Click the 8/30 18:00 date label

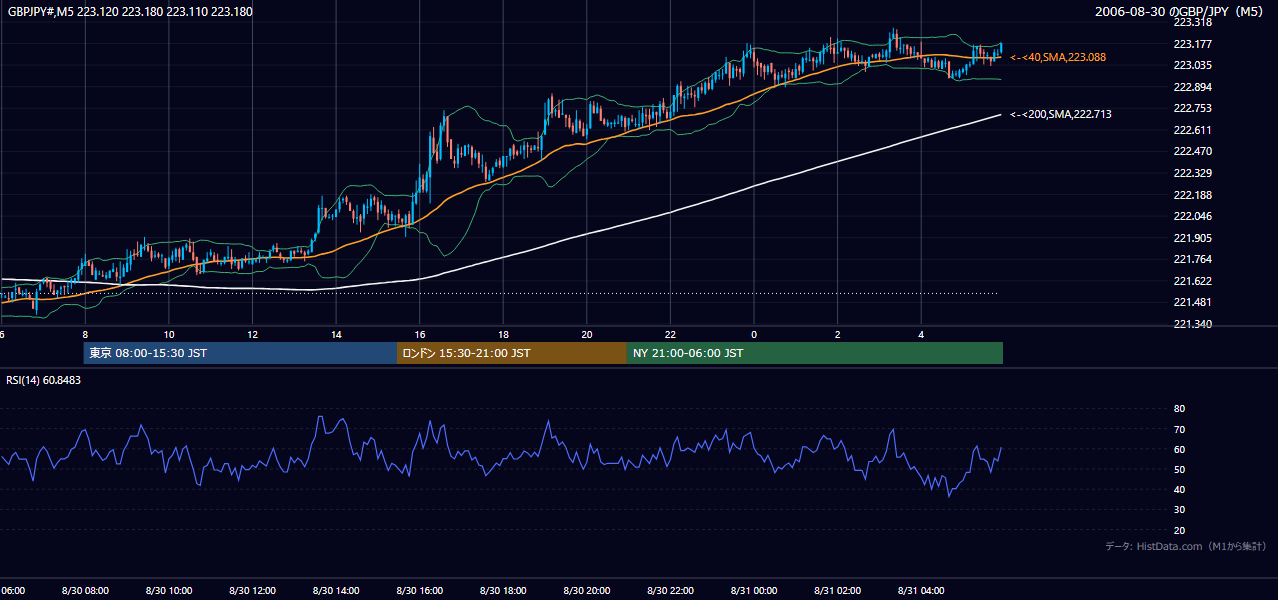503,590
